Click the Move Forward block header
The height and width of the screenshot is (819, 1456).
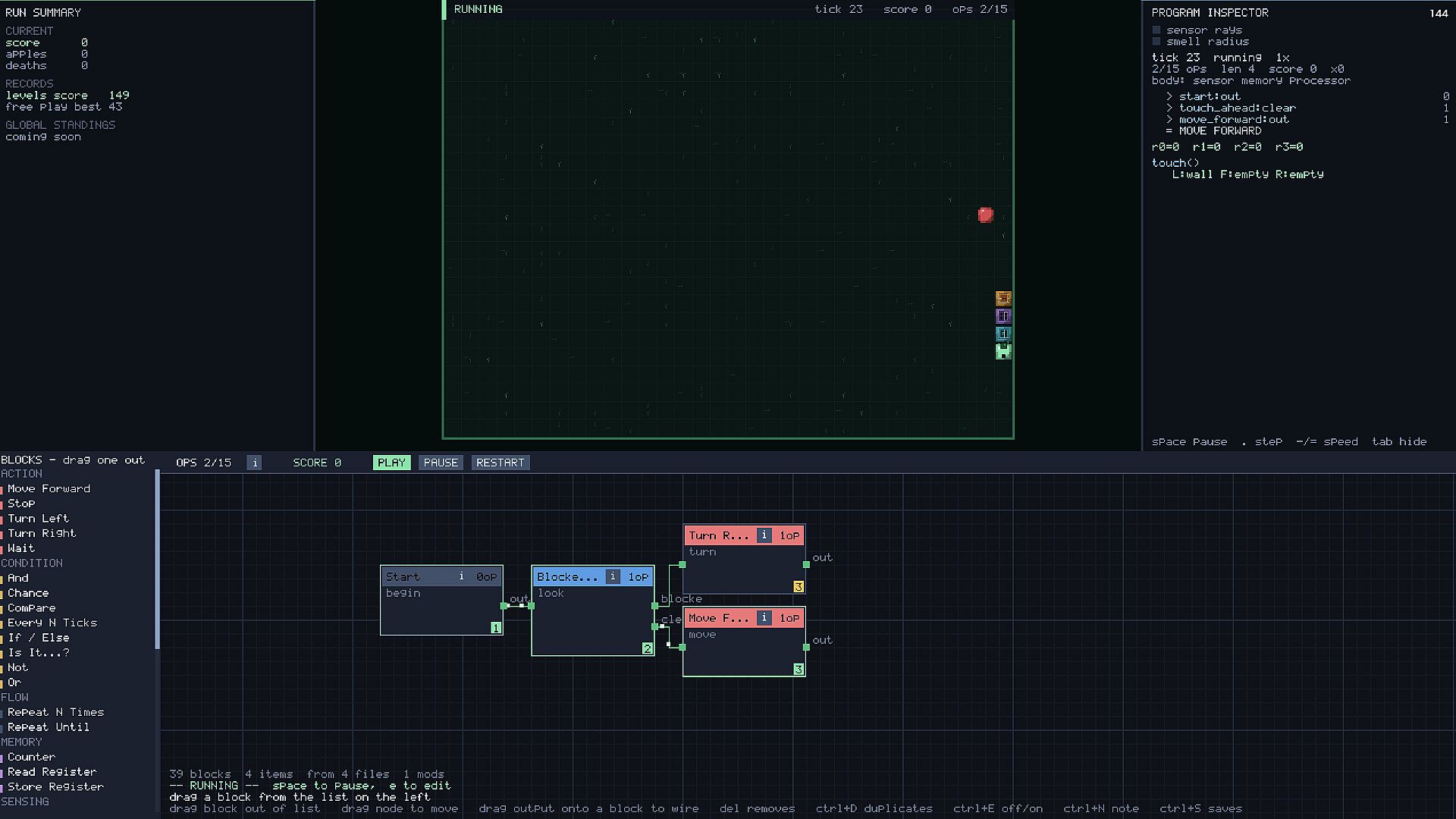744,618
